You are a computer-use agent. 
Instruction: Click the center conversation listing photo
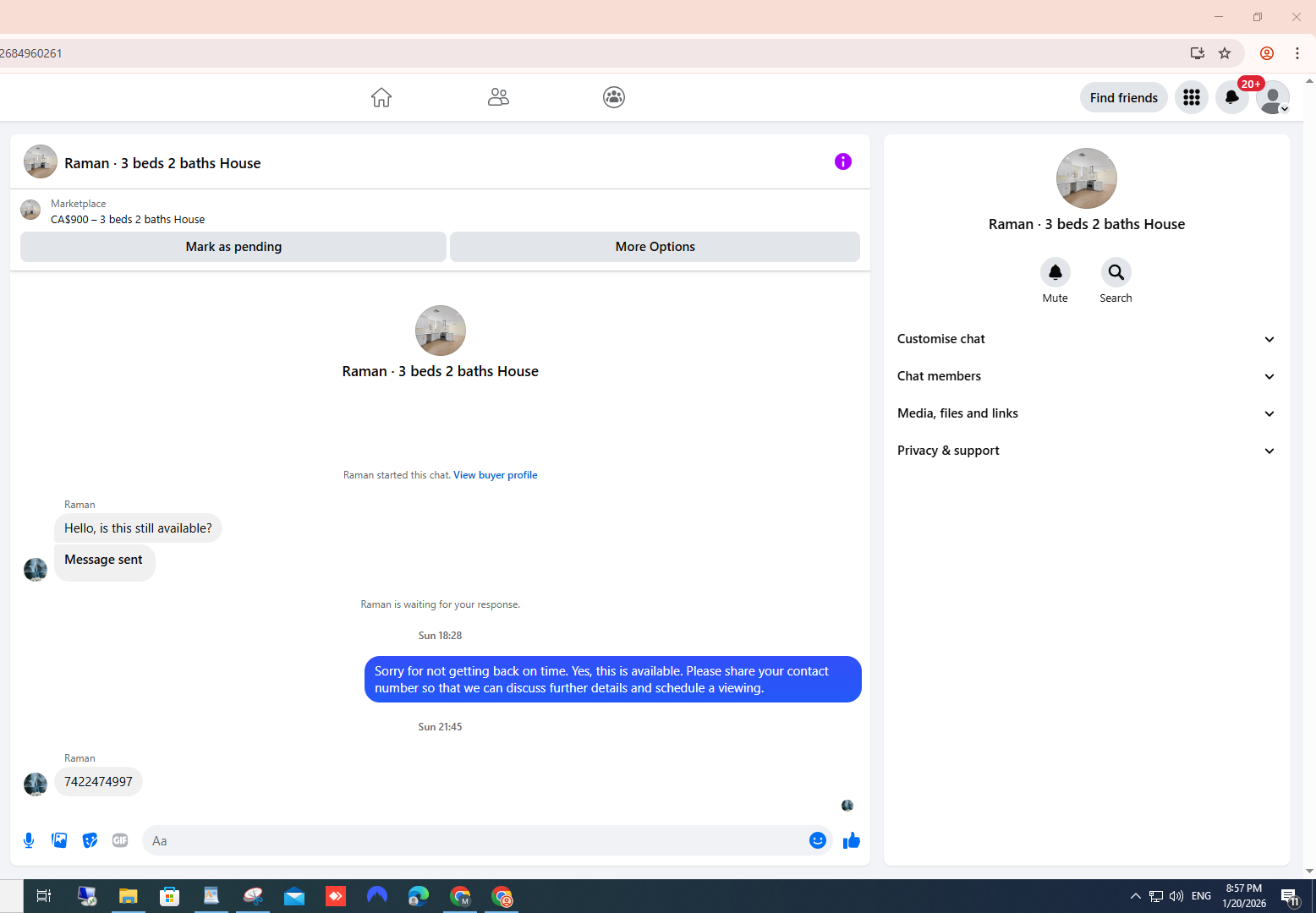point(440,331)
